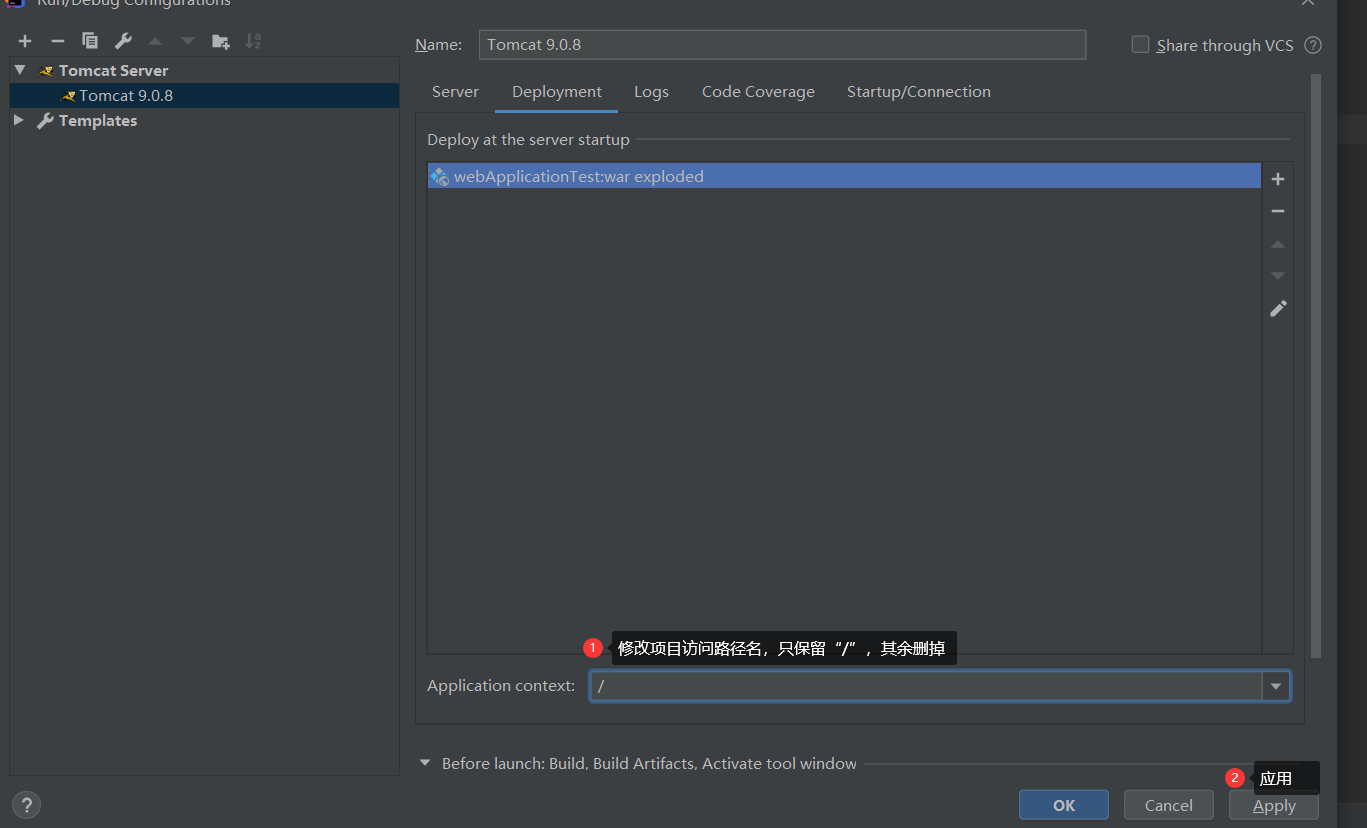The image size is (1367, 828).
Task: Click the Apply button
Action: (x=1274, y=805)
